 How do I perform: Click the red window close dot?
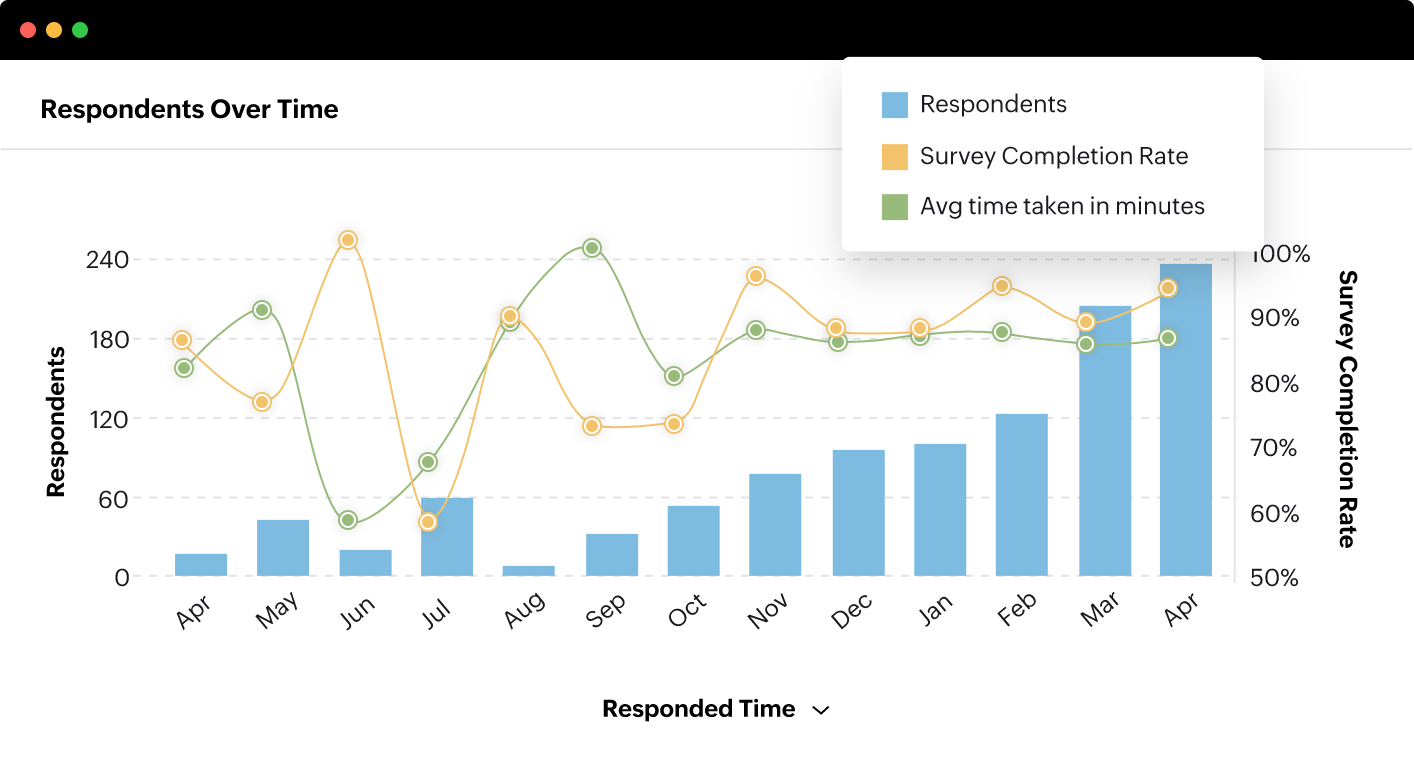[28, 30]
